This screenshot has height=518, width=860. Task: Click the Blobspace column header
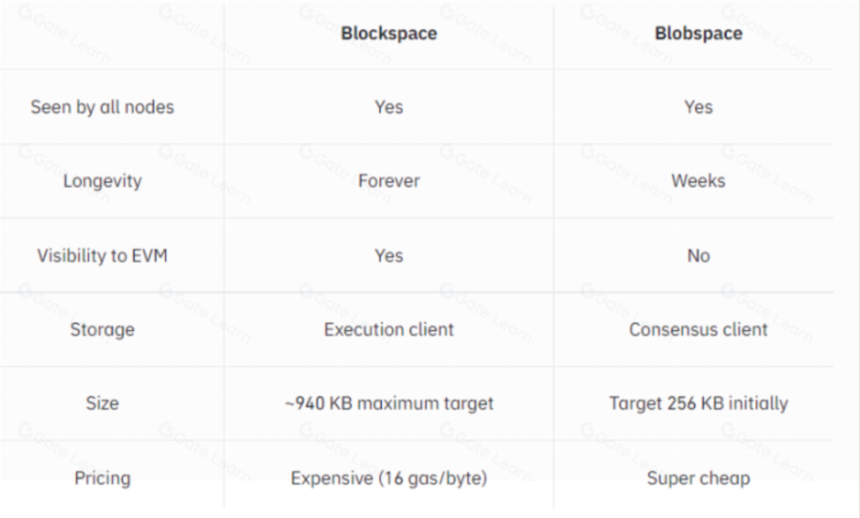(x=698, y=33)
